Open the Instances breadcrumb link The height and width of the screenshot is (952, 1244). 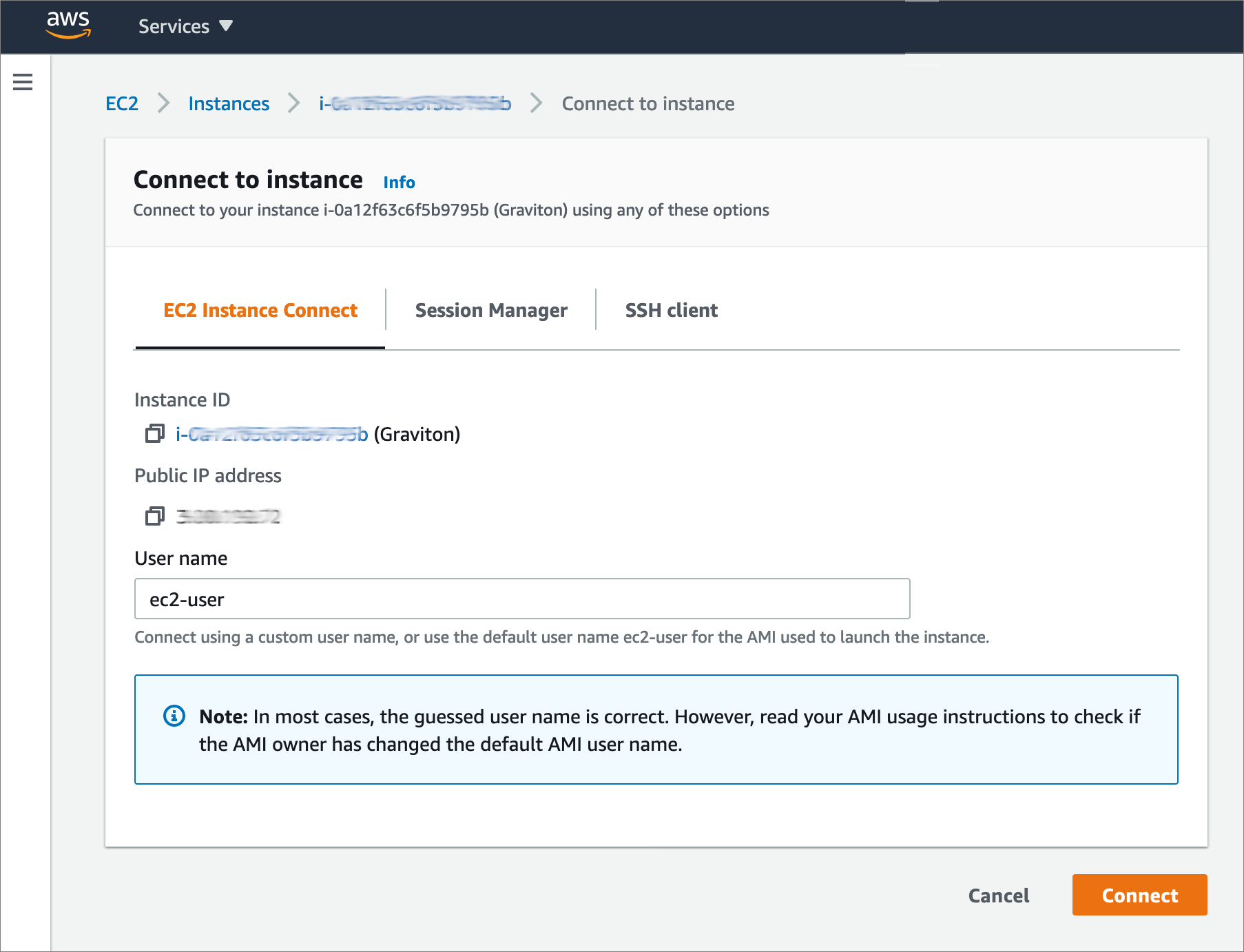click(229, 103)
